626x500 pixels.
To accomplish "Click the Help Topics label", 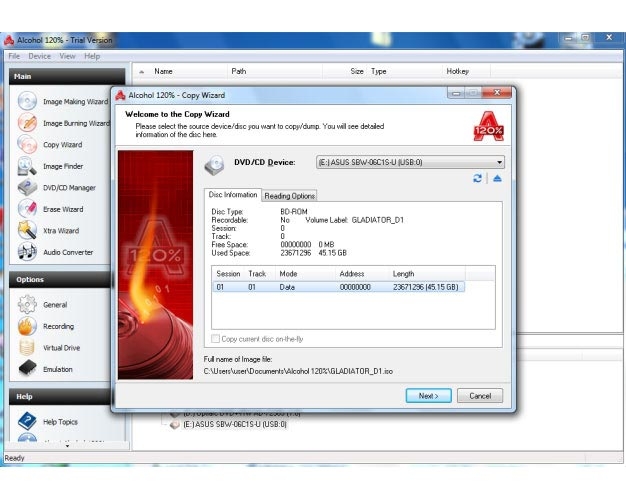I will [x=60, y=422].
